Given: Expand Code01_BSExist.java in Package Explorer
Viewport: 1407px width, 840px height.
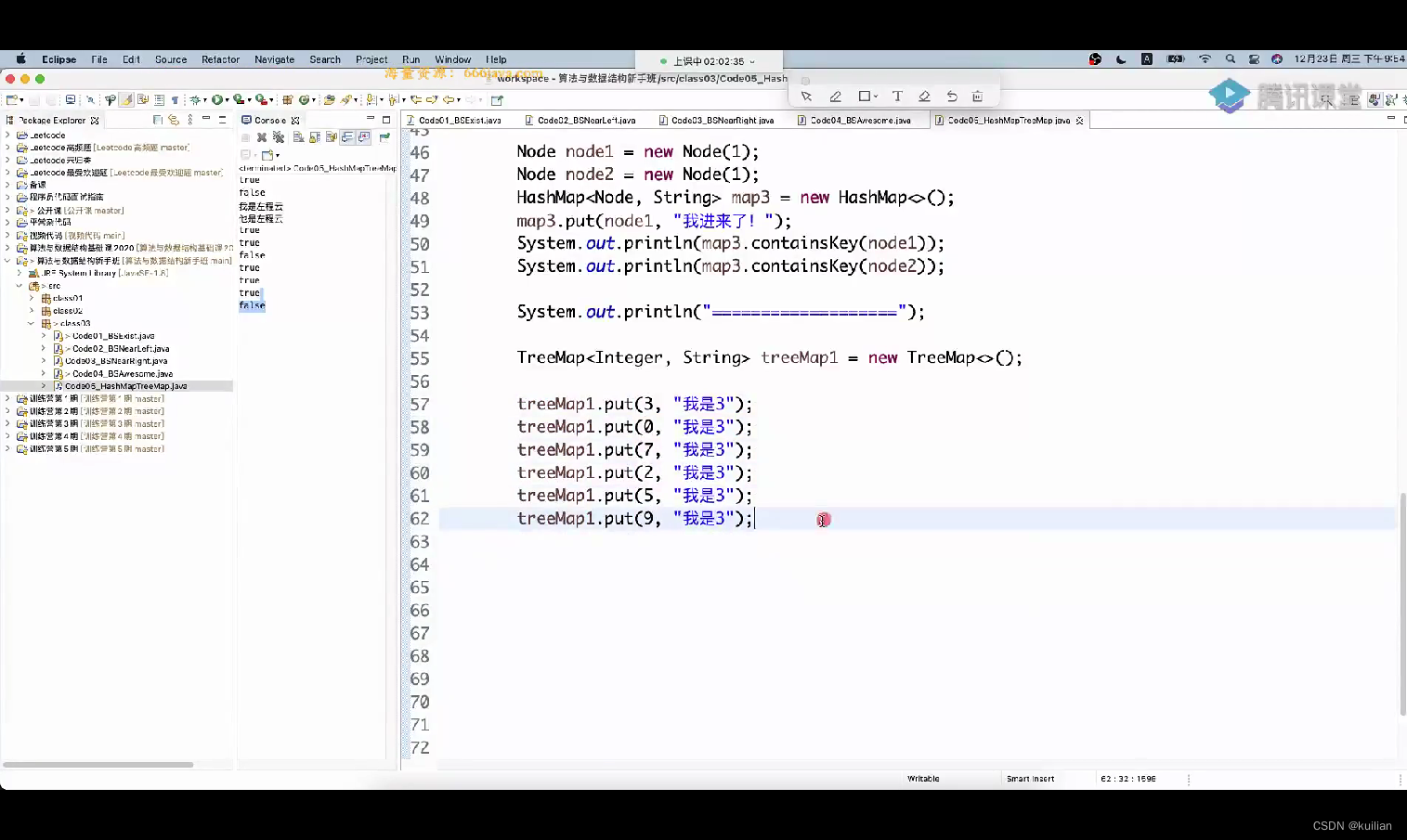Looking at the screenshot, I should tap(44, 336).
